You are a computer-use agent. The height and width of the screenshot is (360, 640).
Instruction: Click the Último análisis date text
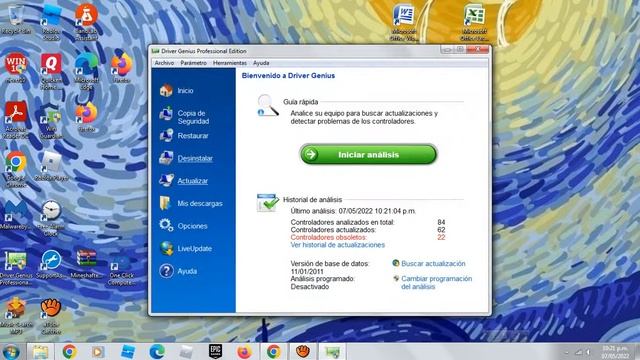pyautogui.click(x=353, y=211)
